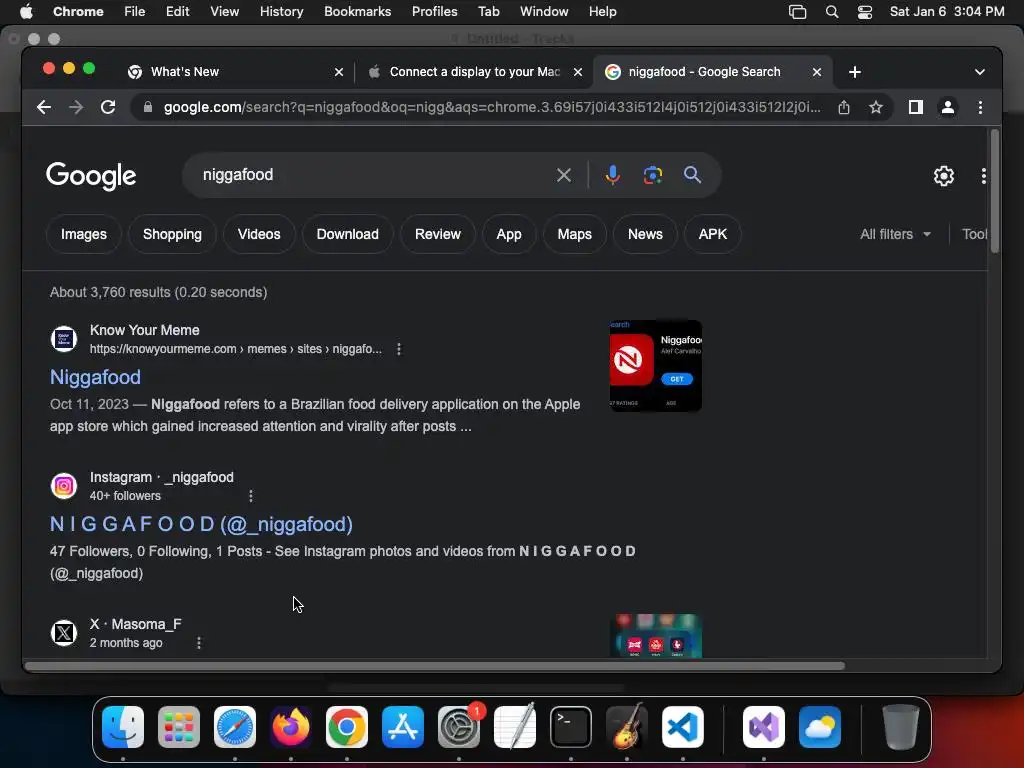The width and height of the screenshot is (1024, 768).
Task: Open Google quick settings gear
Action: [944, 176]
